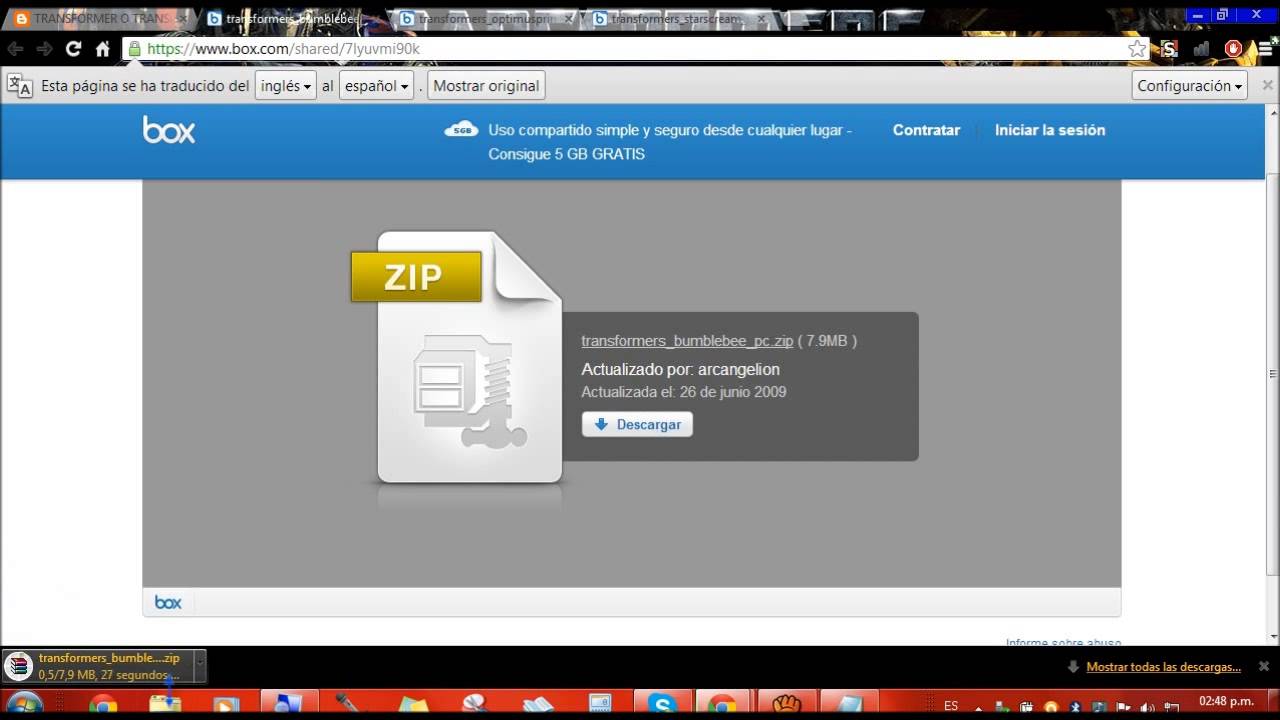Click the page vertical scrollbar

coord(1272,373)
